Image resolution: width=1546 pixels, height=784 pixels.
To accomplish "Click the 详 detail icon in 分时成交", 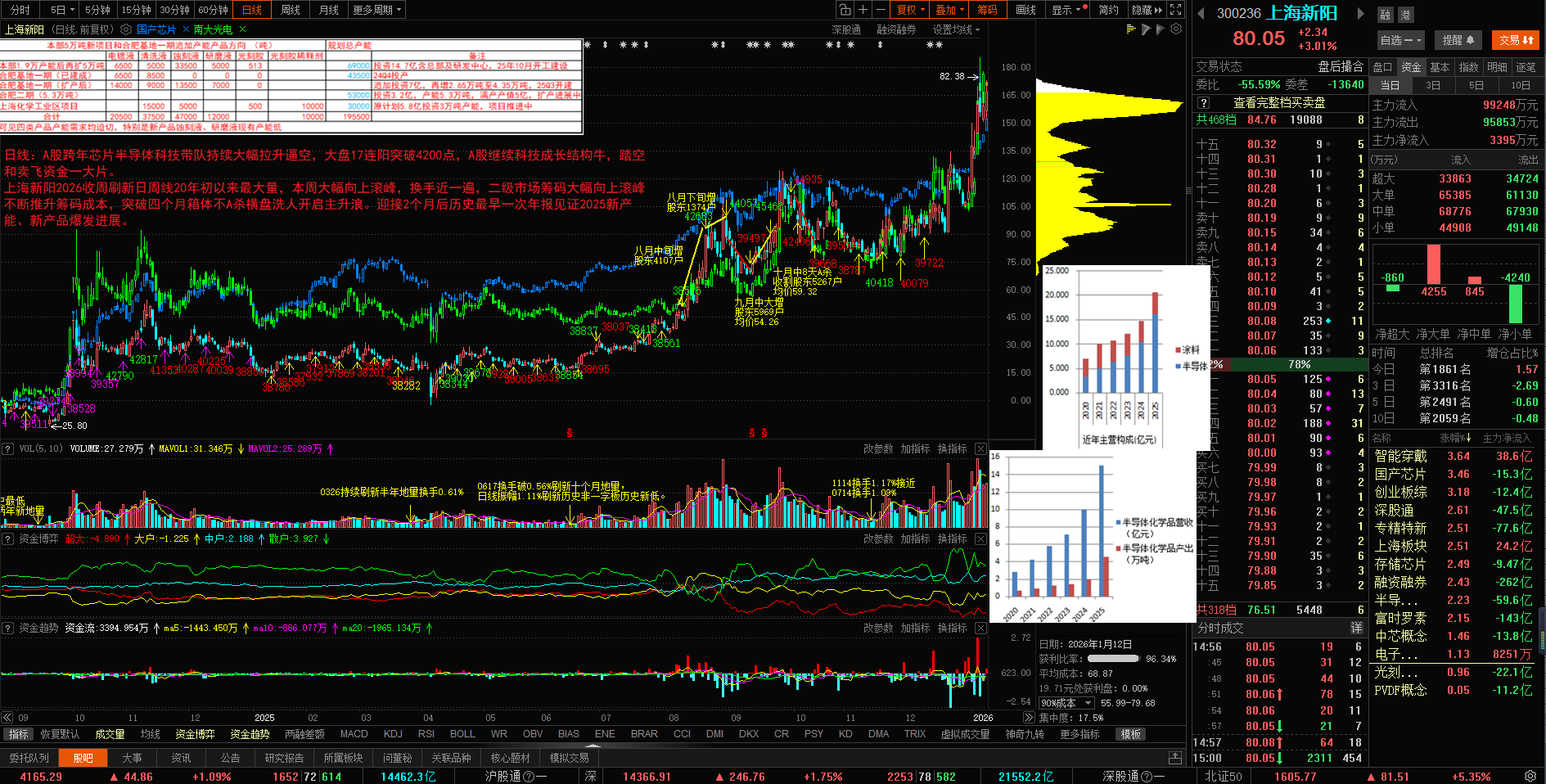I will [x=1356, y=628].
